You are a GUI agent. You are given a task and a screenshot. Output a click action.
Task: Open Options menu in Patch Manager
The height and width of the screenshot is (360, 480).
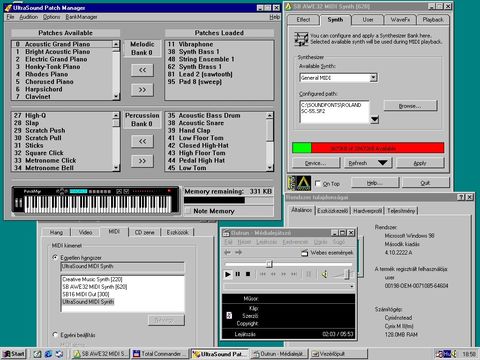52,17
